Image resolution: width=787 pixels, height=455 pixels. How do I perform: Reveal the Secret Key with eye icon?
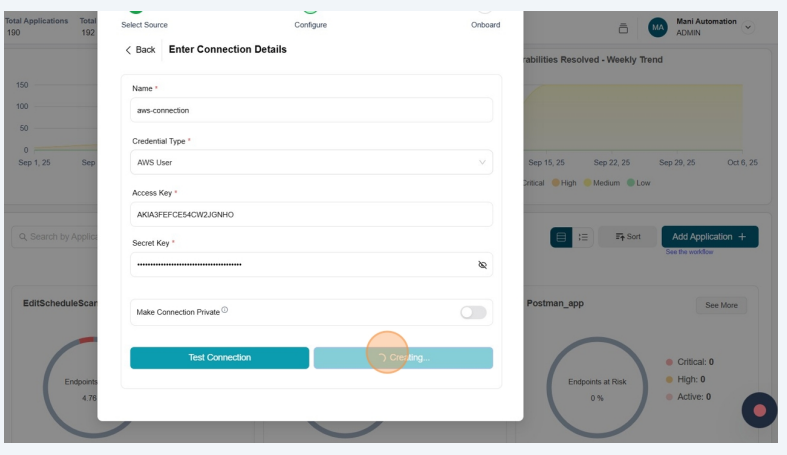(482, 265)
